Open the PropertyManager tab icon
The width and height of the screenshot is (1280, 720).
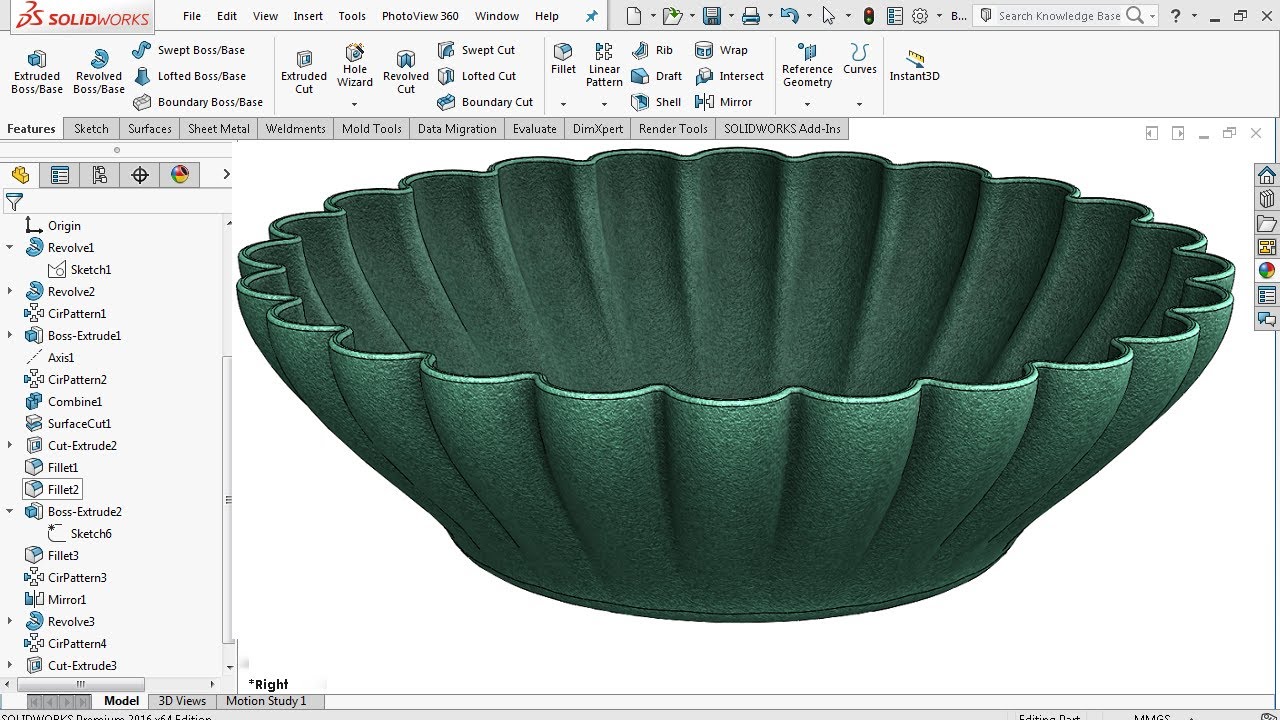pos(60,175)
